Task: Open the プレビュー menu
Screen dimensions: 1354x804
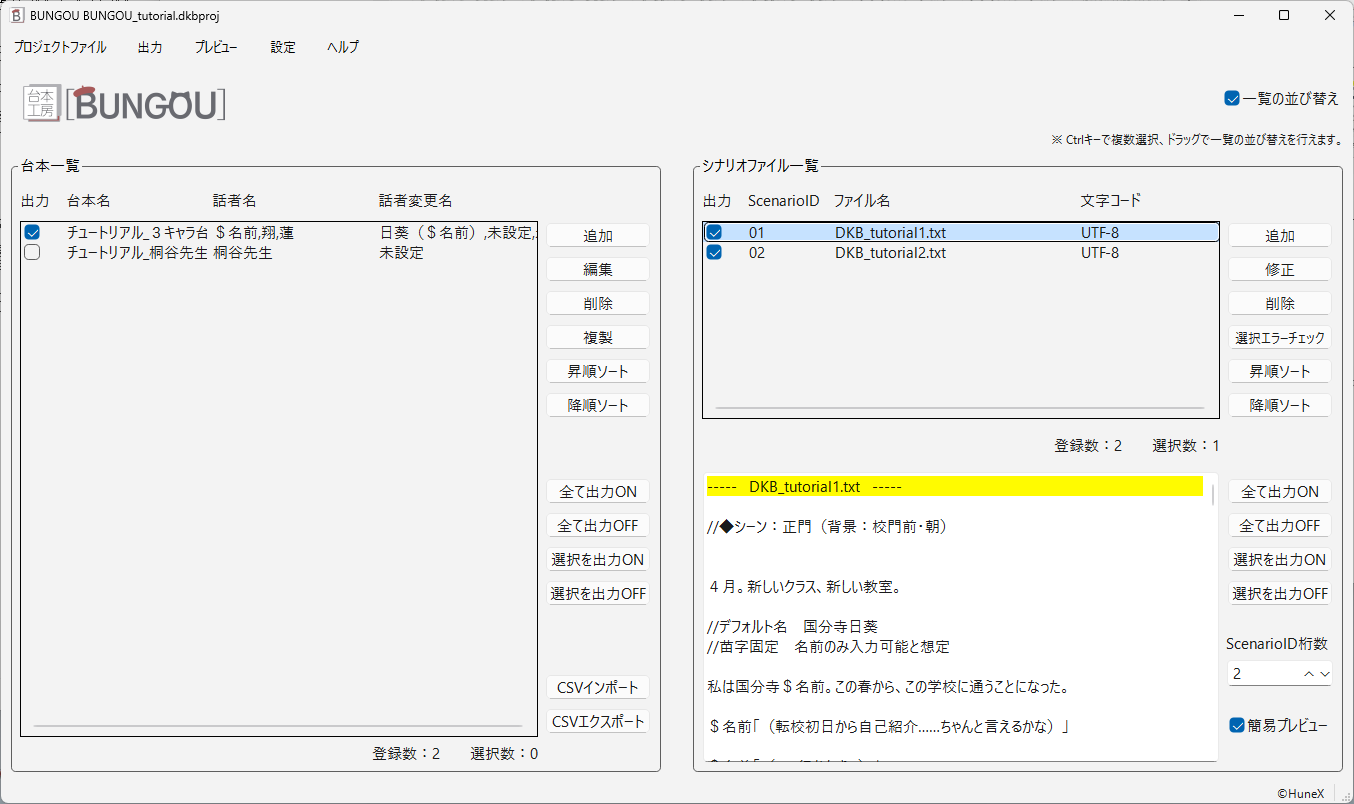Action: pos(216,47)
